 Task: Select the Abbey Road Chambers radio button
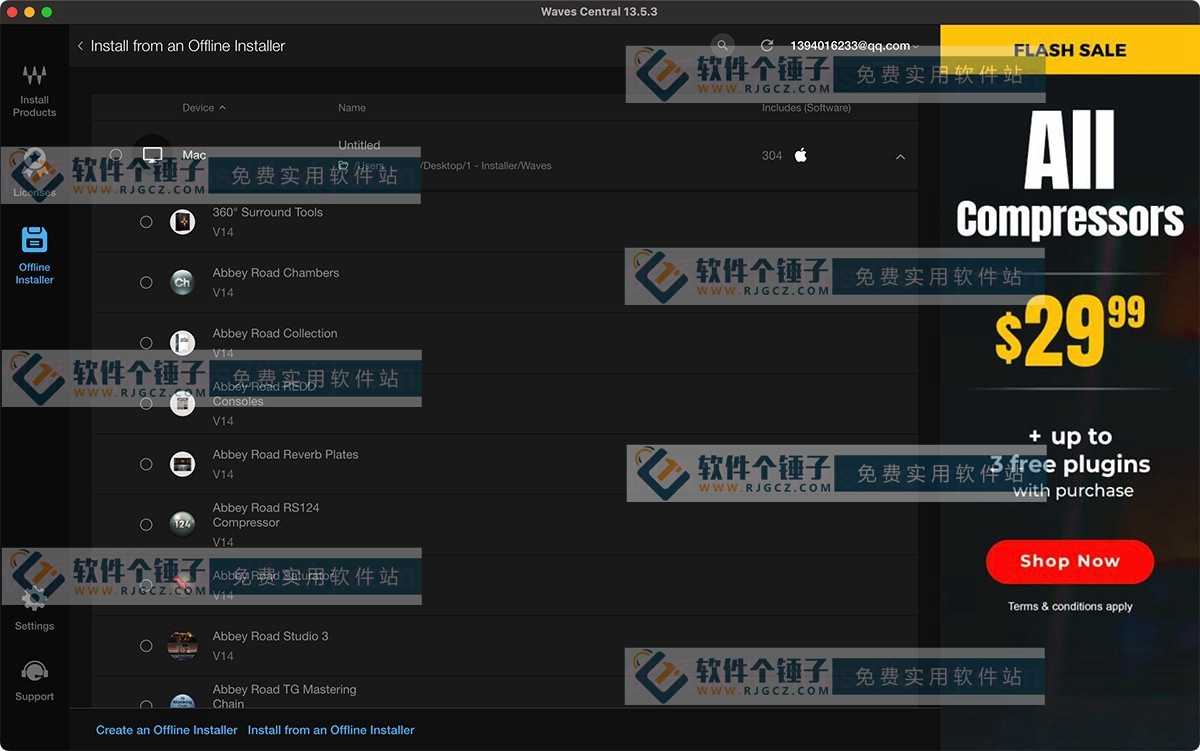click(x=146, y=283)
